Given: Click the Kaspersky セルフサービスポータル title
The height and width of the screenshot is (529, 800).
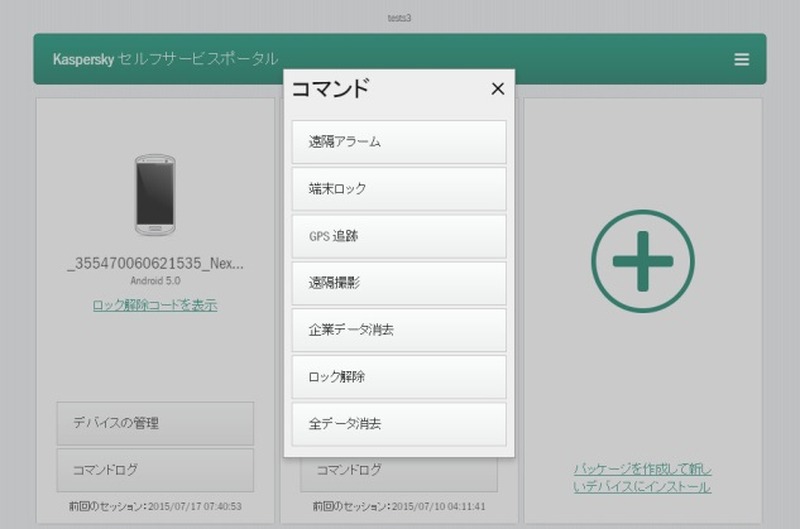Looking at the screenshot, I should (x=165, y=59).
